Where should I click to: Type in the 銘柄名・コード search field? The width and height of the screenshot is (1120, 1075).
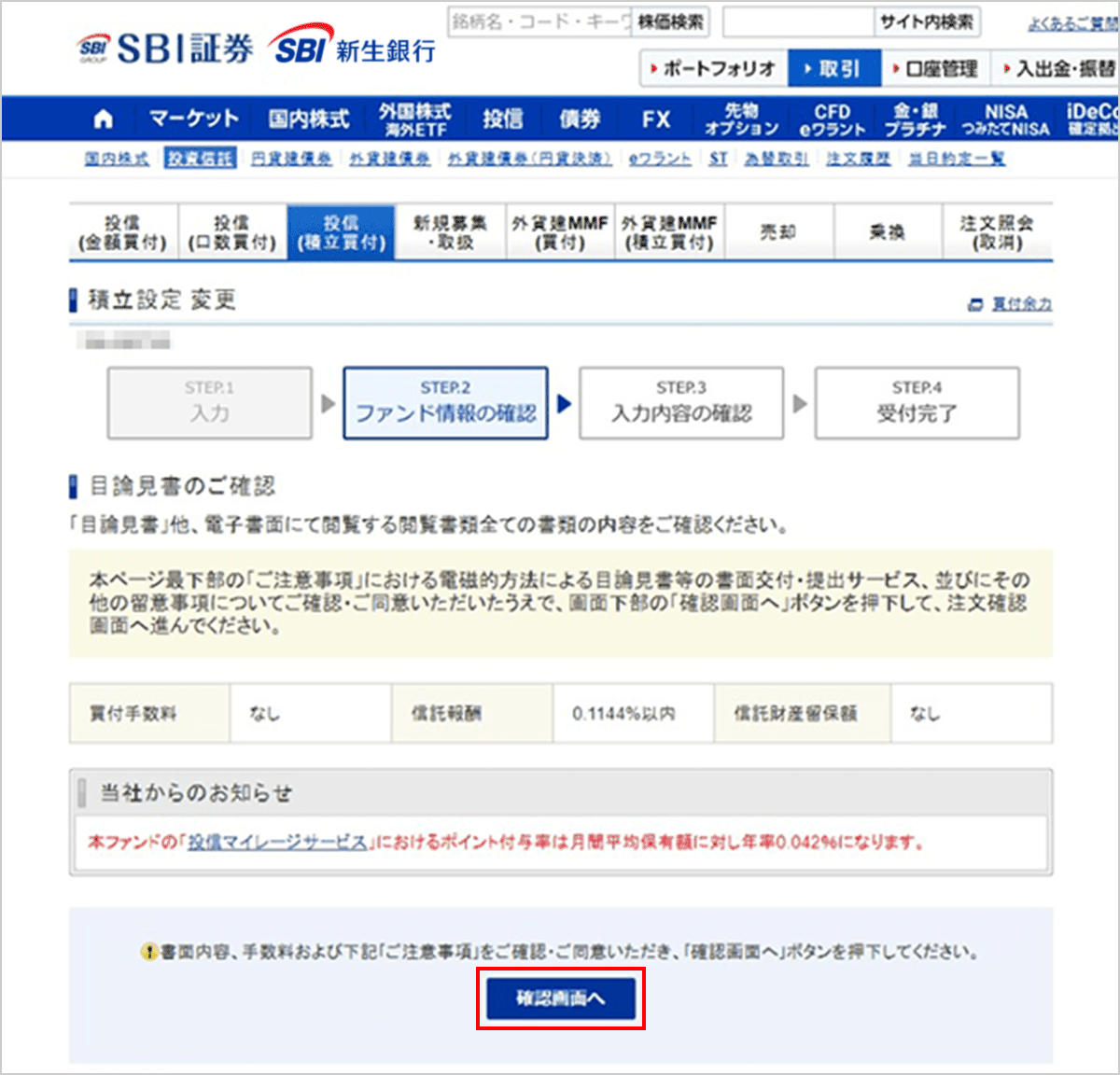pyautogui.click(x=539, y=21)
